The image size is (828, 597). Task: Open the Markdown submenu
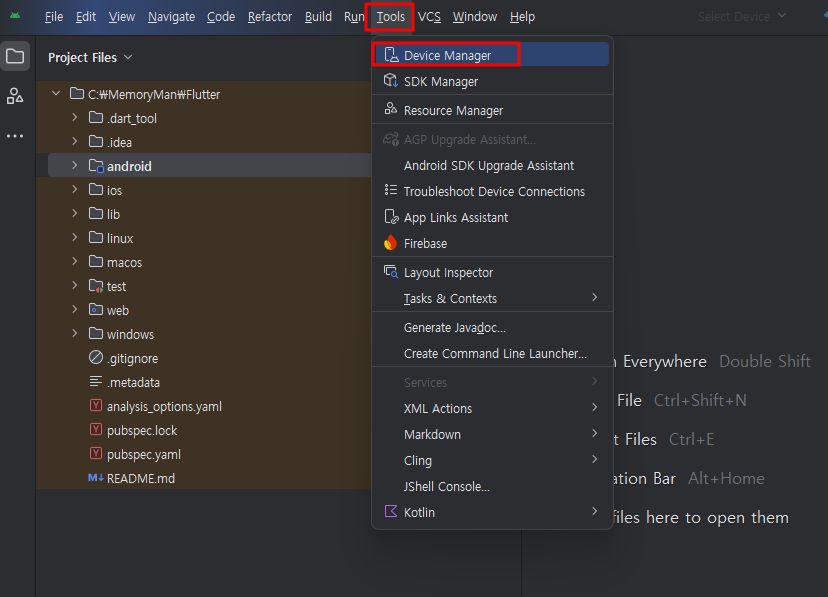click(491, 434)
